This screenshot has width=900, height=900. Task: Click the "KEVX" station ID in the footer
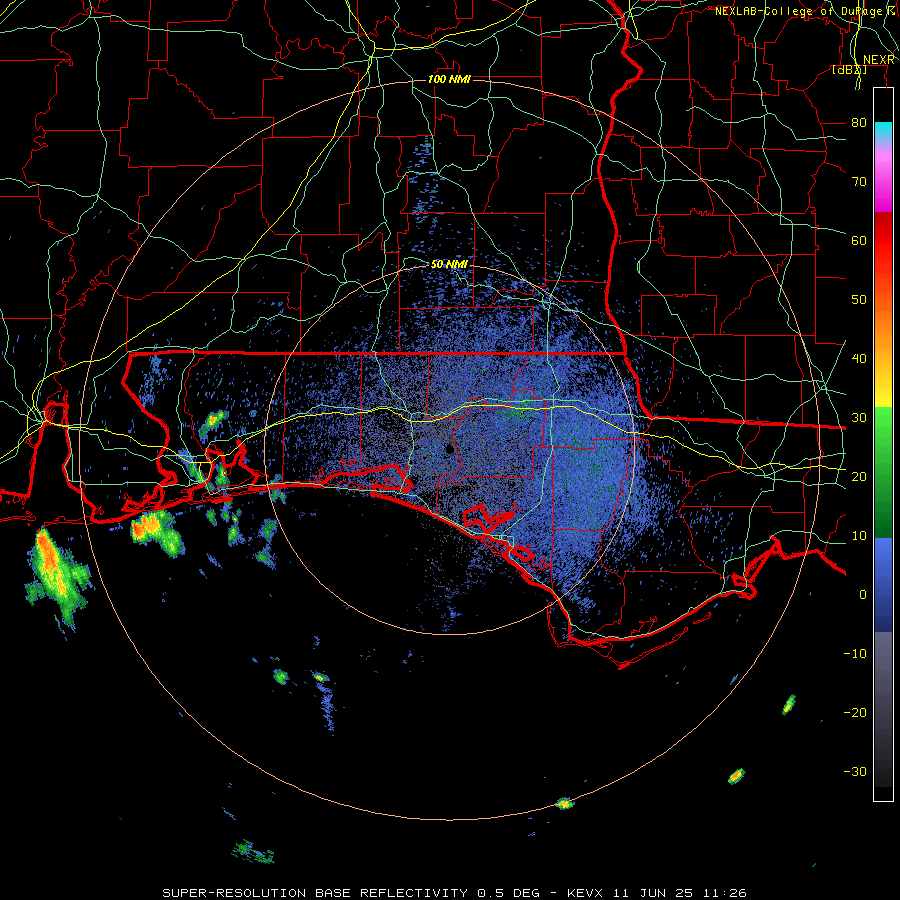(585, 893)
